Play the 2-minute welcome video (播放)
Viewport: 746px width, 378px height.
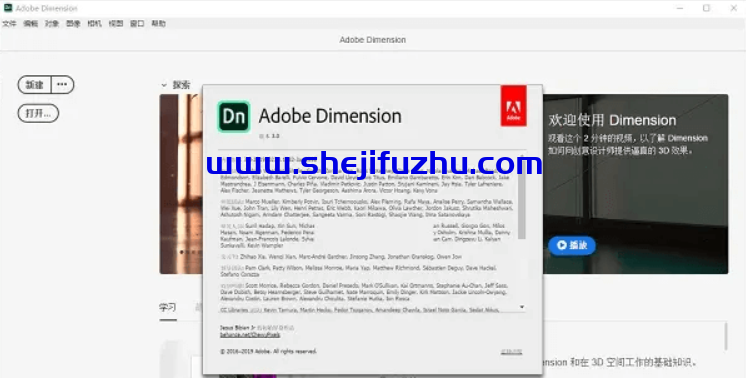572,245
